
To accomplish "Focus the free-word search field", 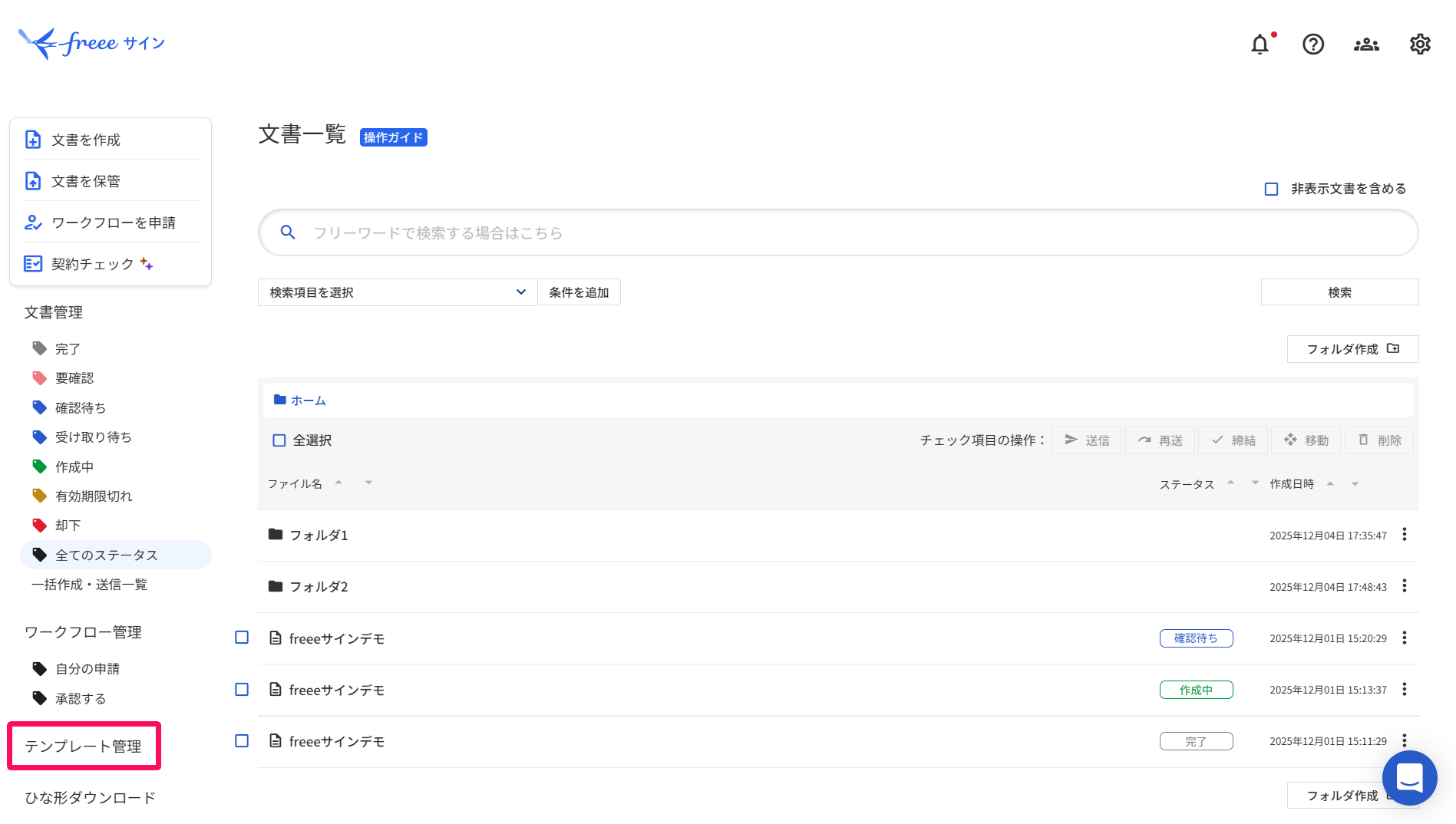I will click(x=838, y=232).
